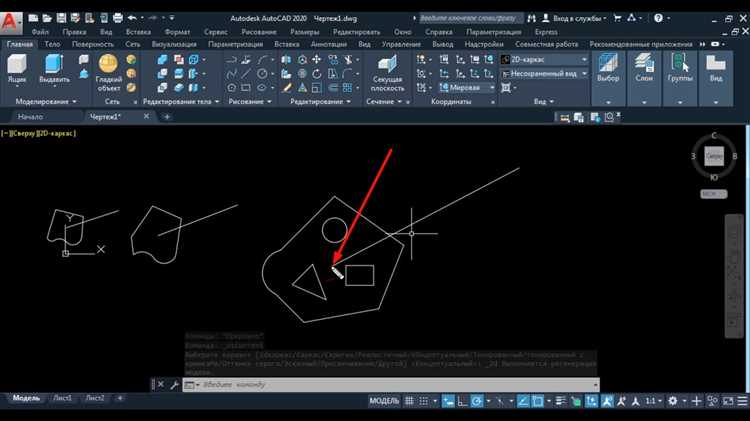Select the Array tool icon
Image resolution: width=750 pixels, height=421 pixels.
(x=347, y=88)
